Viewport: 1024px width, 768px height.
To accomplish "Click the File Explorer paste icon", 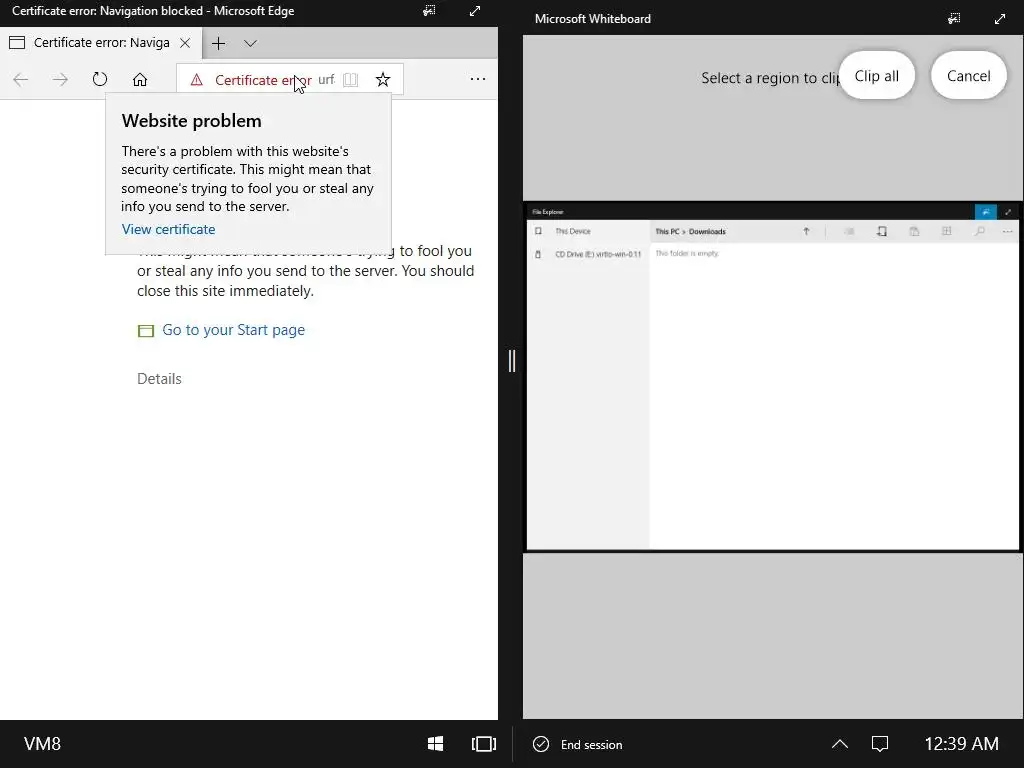I will (x=914, y=231).
